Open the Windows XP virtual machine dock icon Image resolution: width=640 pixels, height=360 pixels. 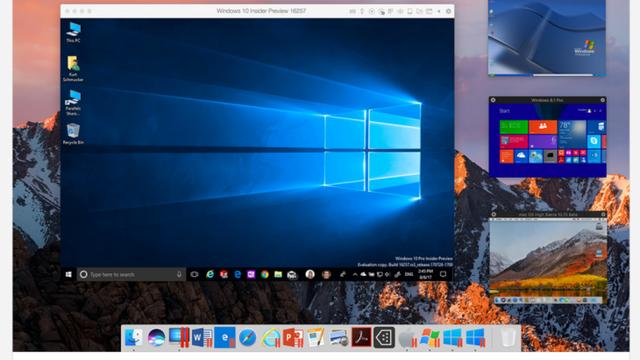(x=430, y=338)
